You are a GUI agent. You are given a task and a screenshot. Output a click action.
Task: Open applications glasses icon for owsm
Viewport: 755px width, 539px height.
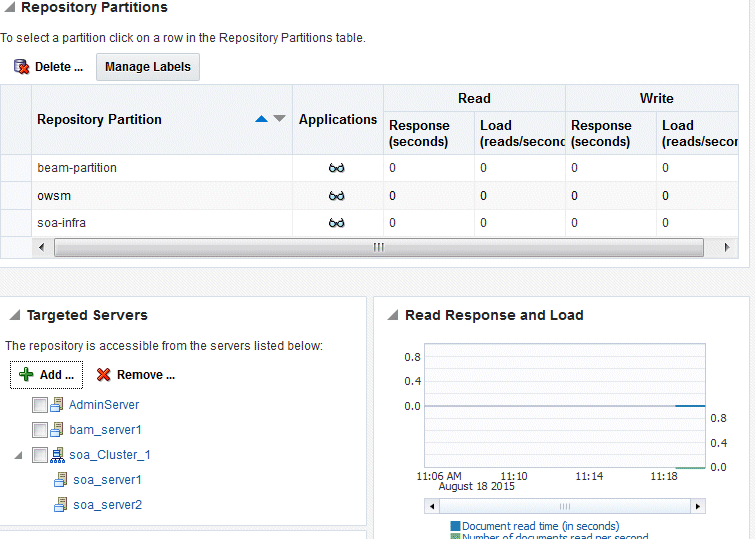click(337, 196)
